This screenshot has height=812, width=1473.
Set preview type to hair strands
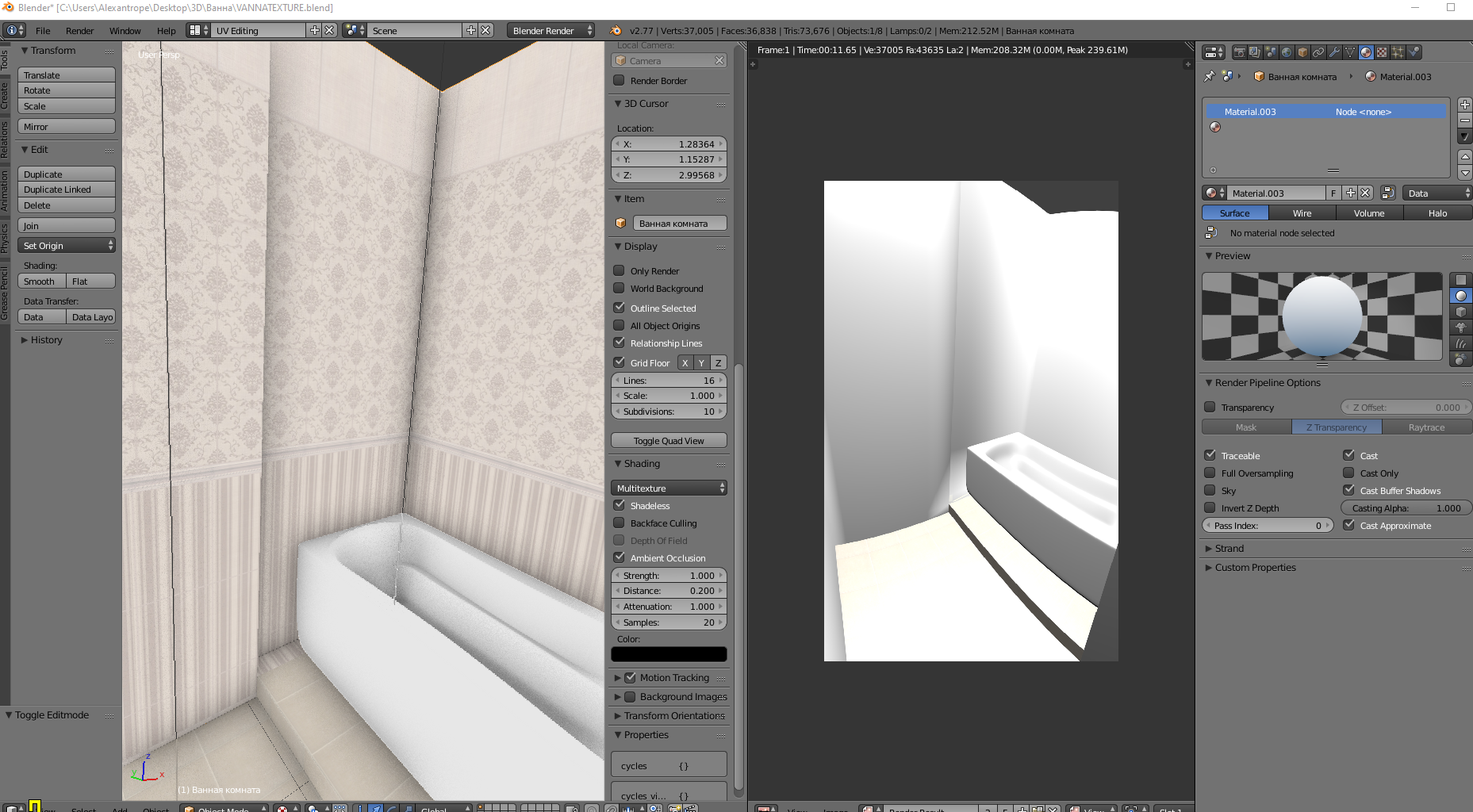pyautogui.click(x=1461, y=343)
